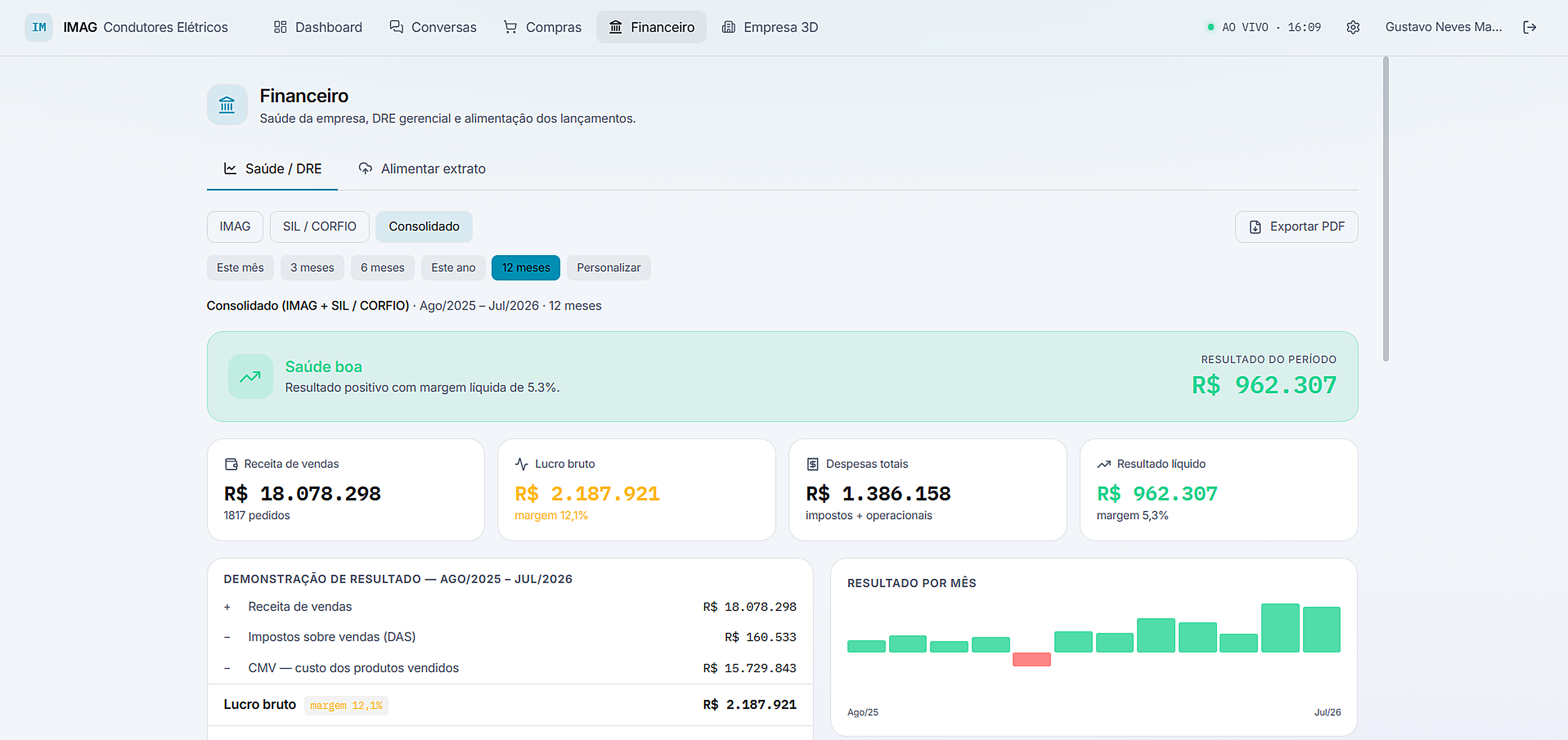Click the red negative month bar

click(1031, 659)
